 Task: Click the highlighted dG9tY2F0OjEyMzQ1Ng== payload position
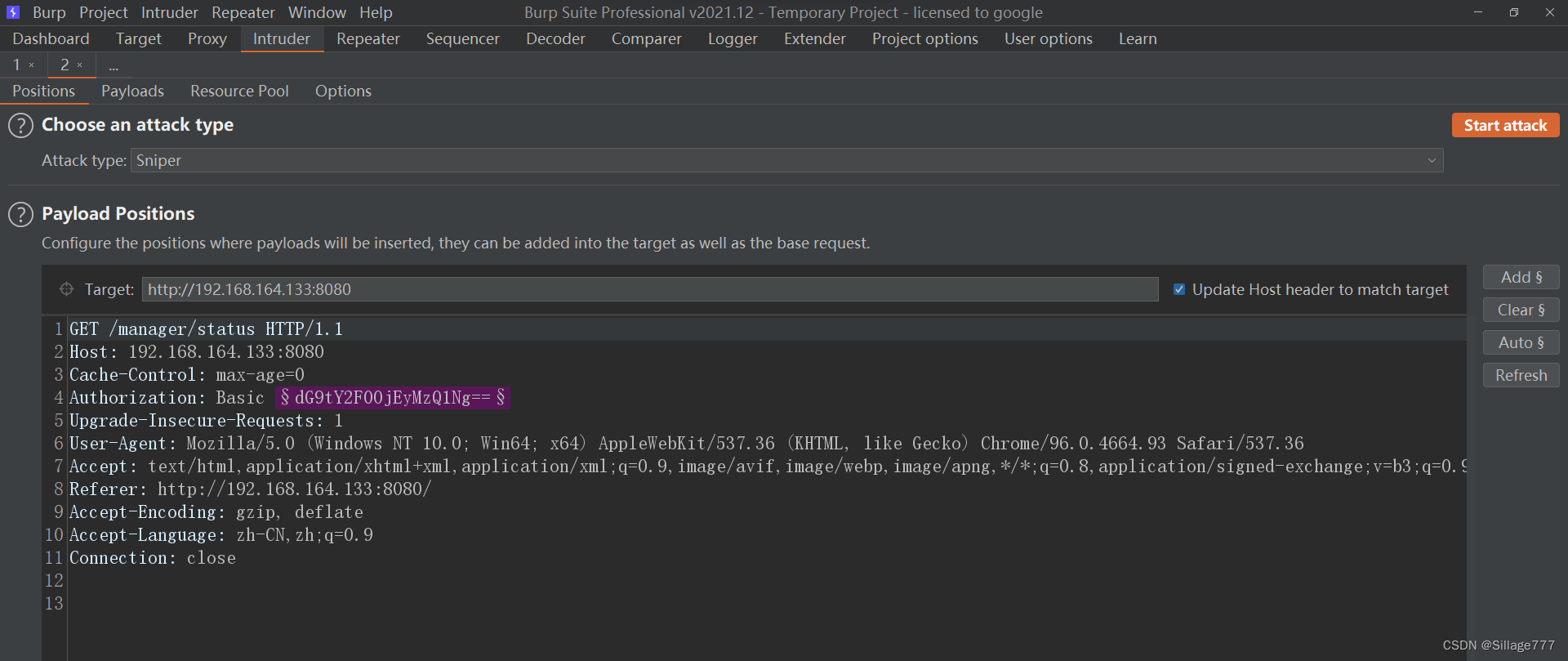pos(392,398)
